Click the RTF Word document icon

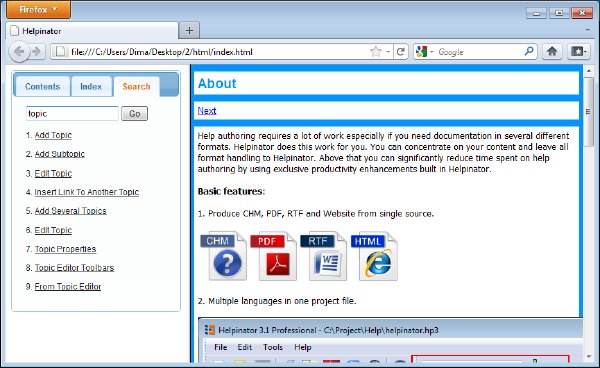pyautogui.click(x=324, y=256)
